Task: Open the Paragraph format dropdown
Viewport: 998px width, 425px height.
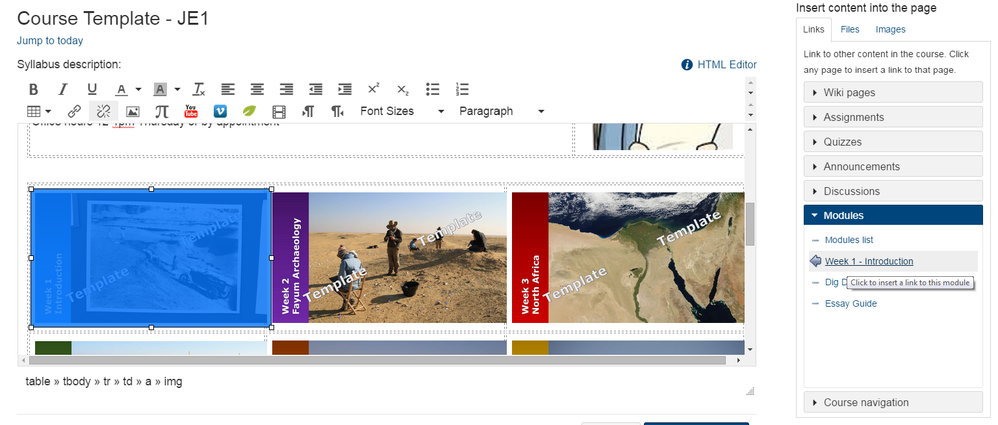Action: click(501, 111)
